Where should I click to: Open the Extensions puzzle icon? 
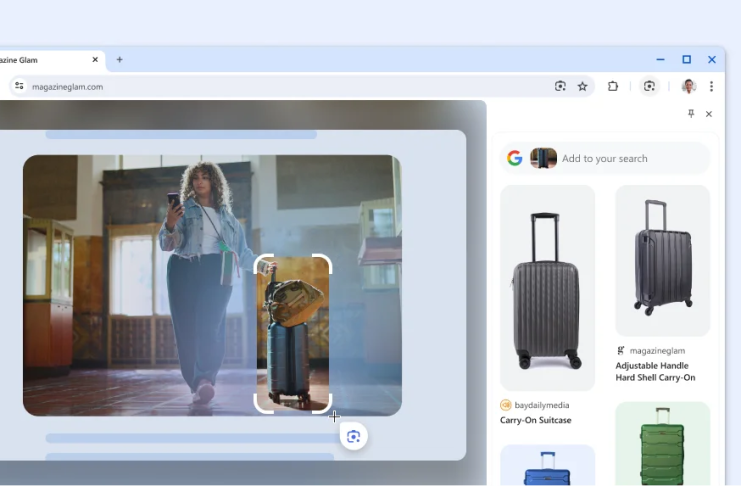tap(613, 86)
